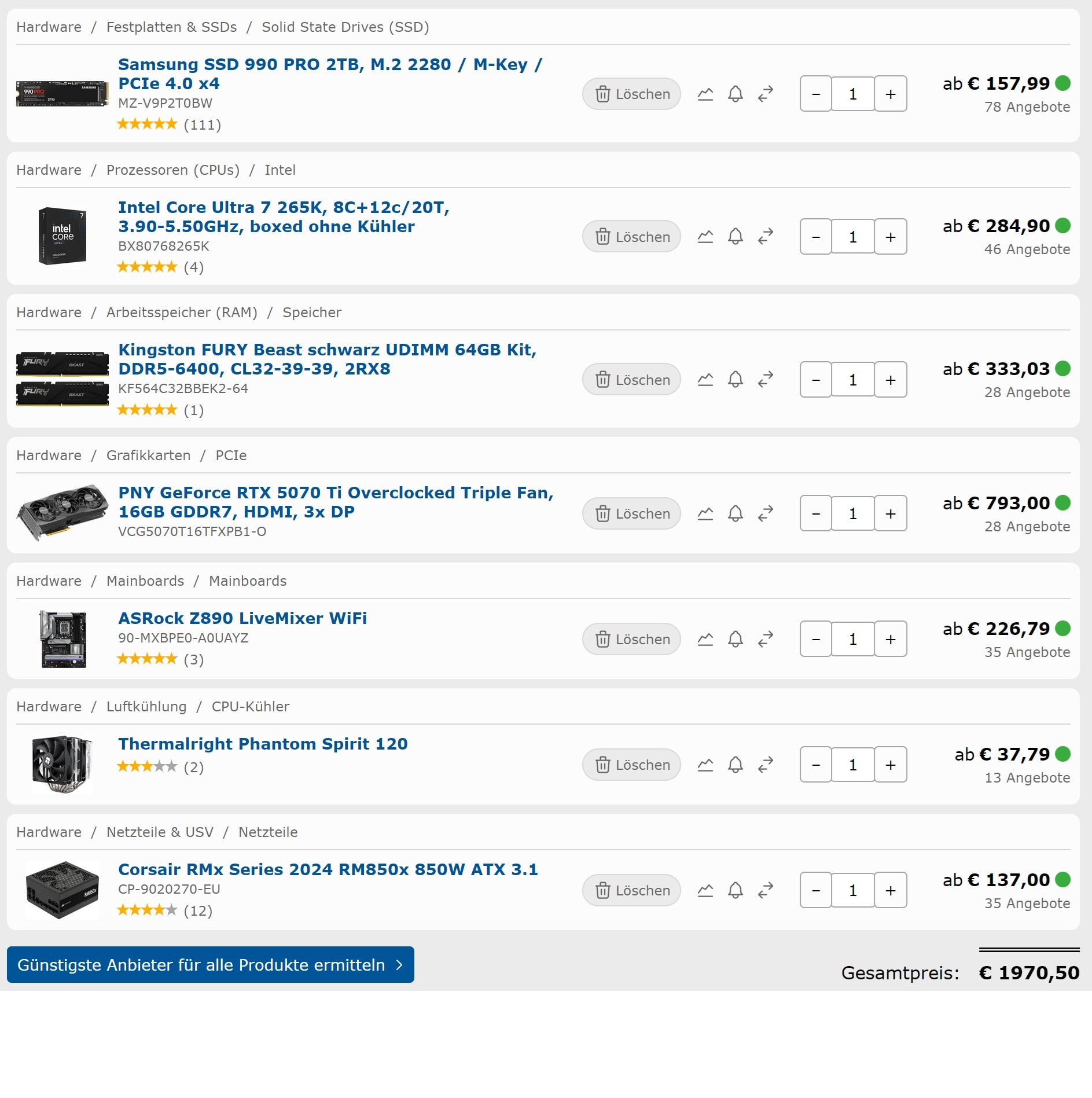Open the Grafikkarten breadcrumb category
Viewport: 1092px width, 1098px height.
click(x=148, y=456)
